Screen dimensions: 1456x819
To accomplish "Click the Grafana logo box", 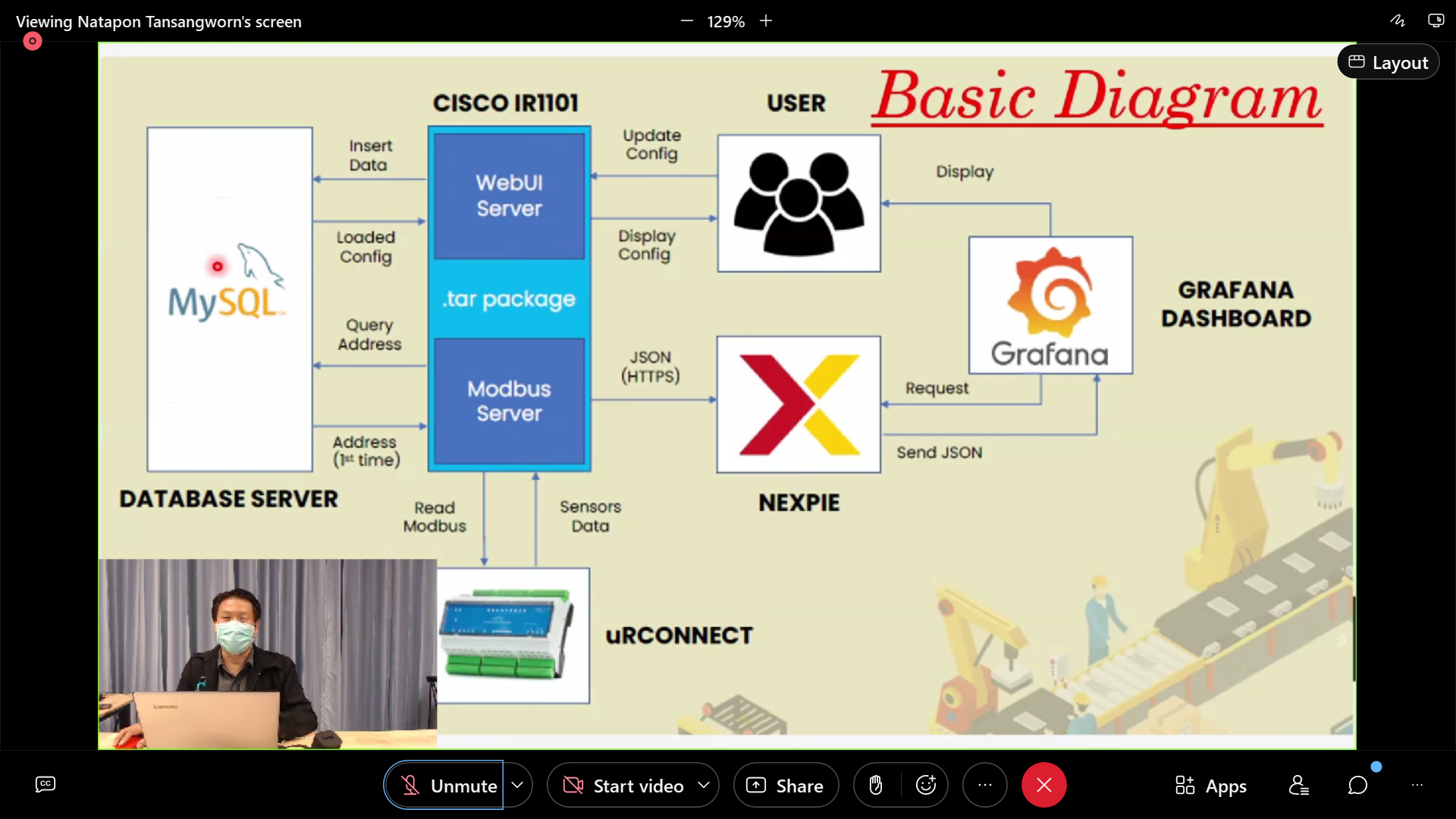I will pos(1051,306).
